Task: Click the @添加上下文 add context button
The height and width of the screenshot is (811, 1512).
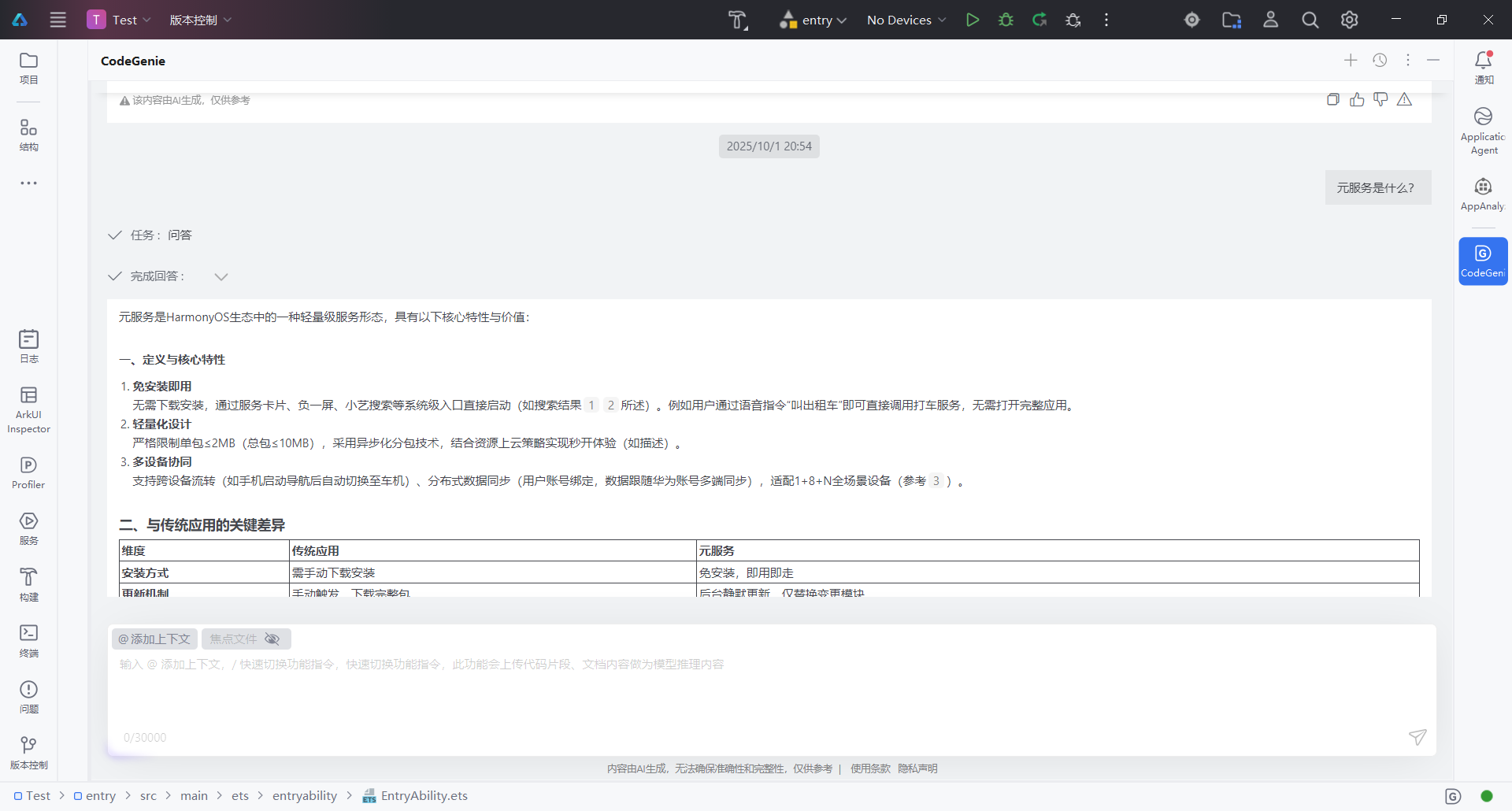Action: (154, 639)
